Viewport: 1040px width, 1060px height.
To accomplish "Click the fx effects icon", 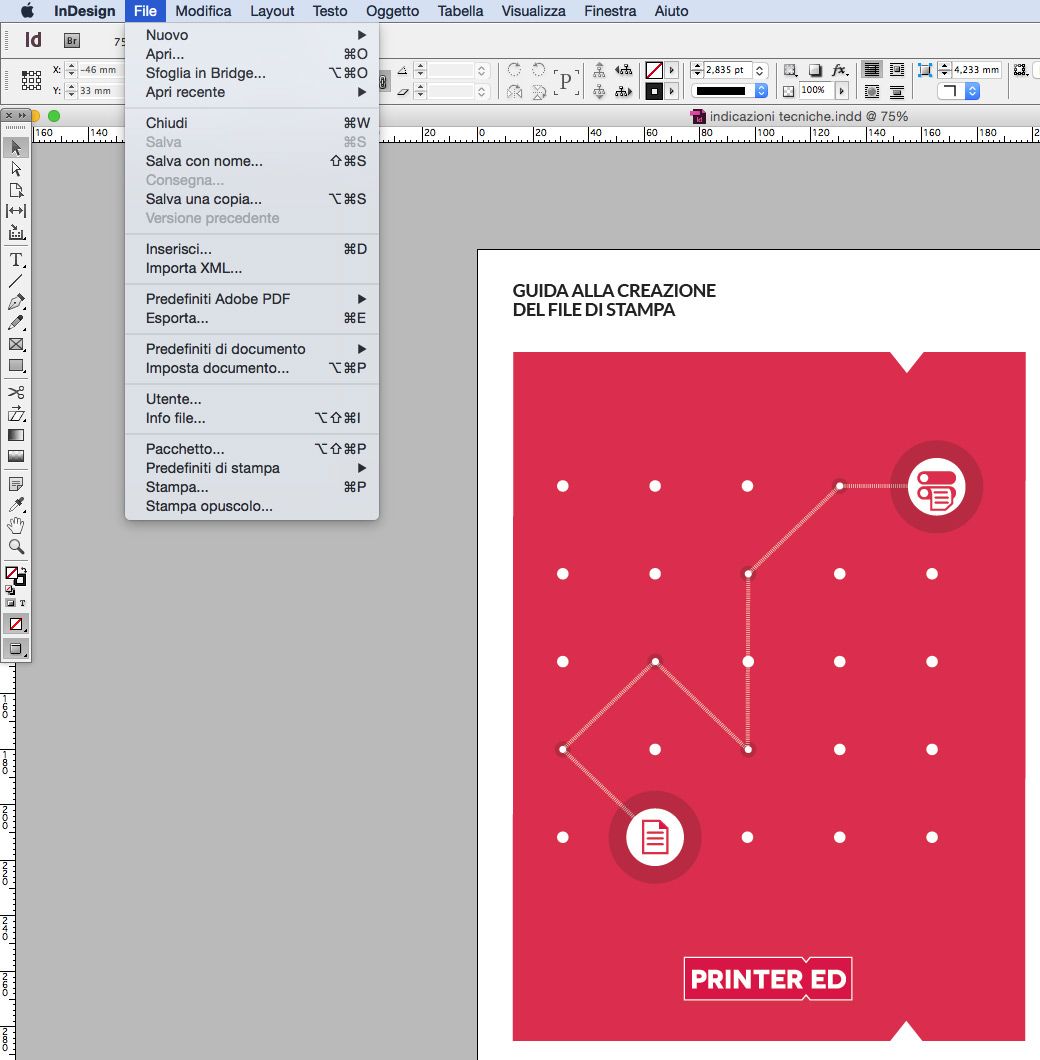I will tap(840, 70).
